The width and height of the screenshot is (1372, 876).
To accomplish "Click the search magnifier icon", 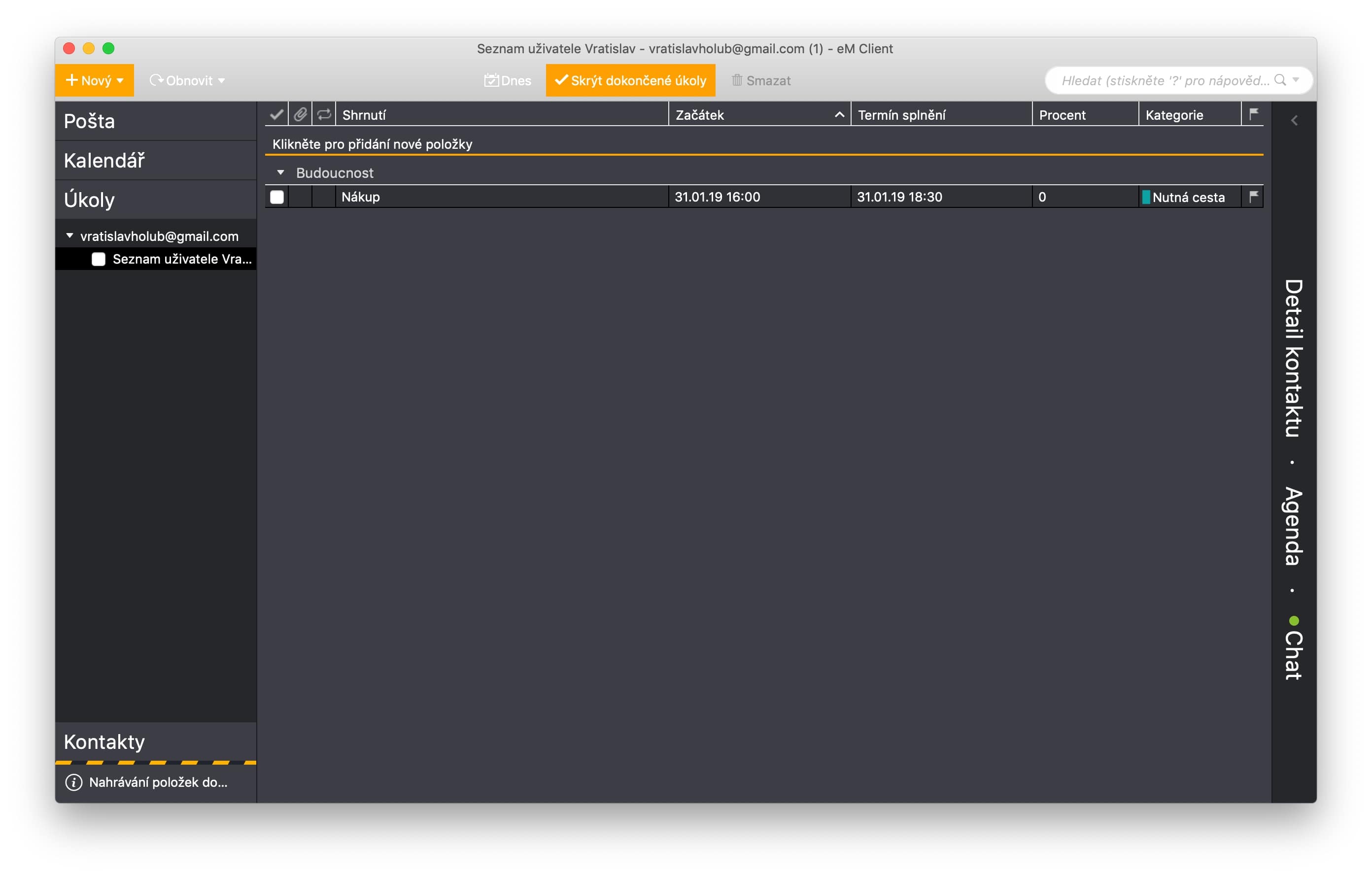I will click(x=1280, y=80).
